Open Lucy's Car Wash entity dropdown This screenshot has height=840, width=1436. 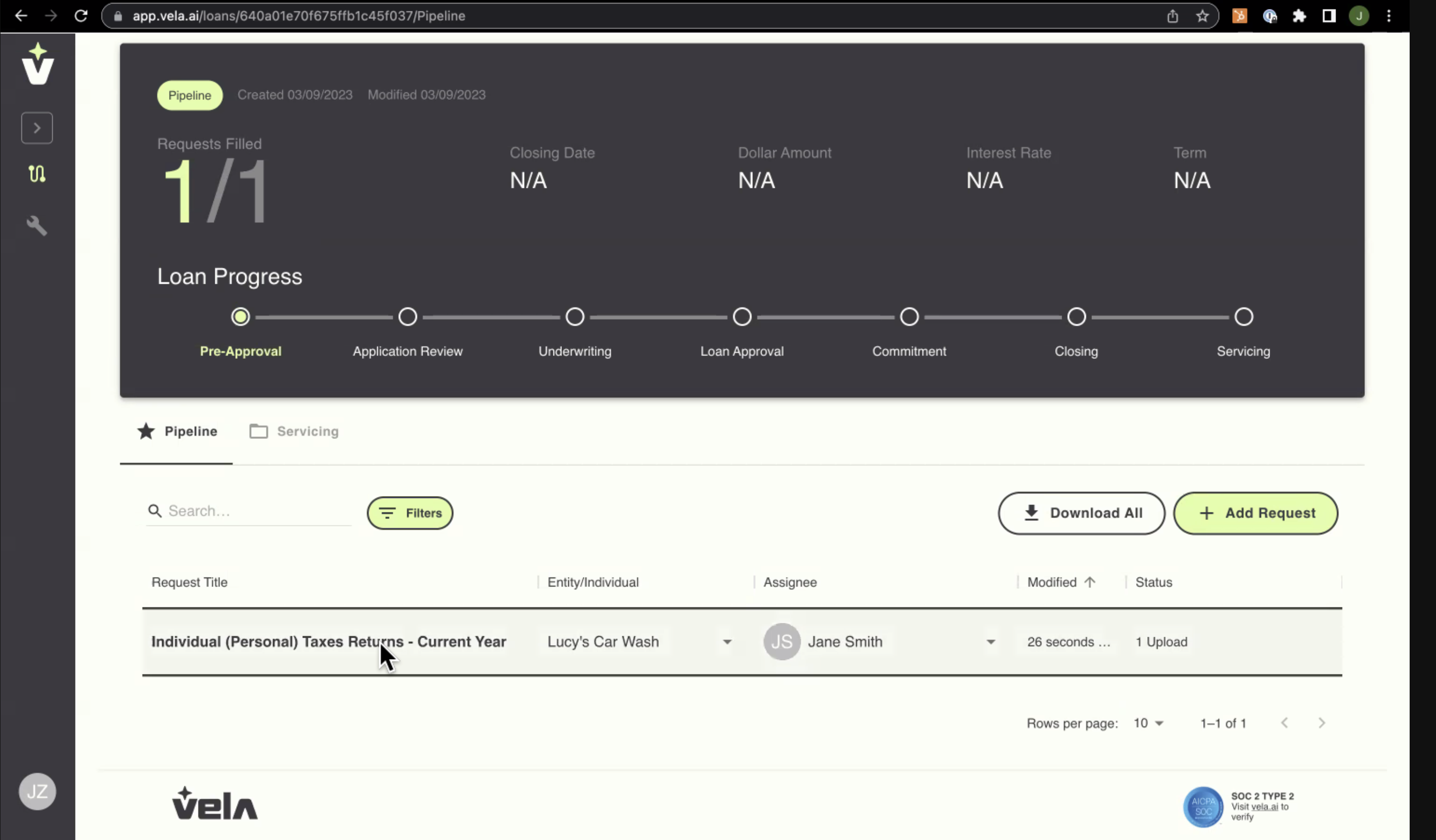point(726,642)
